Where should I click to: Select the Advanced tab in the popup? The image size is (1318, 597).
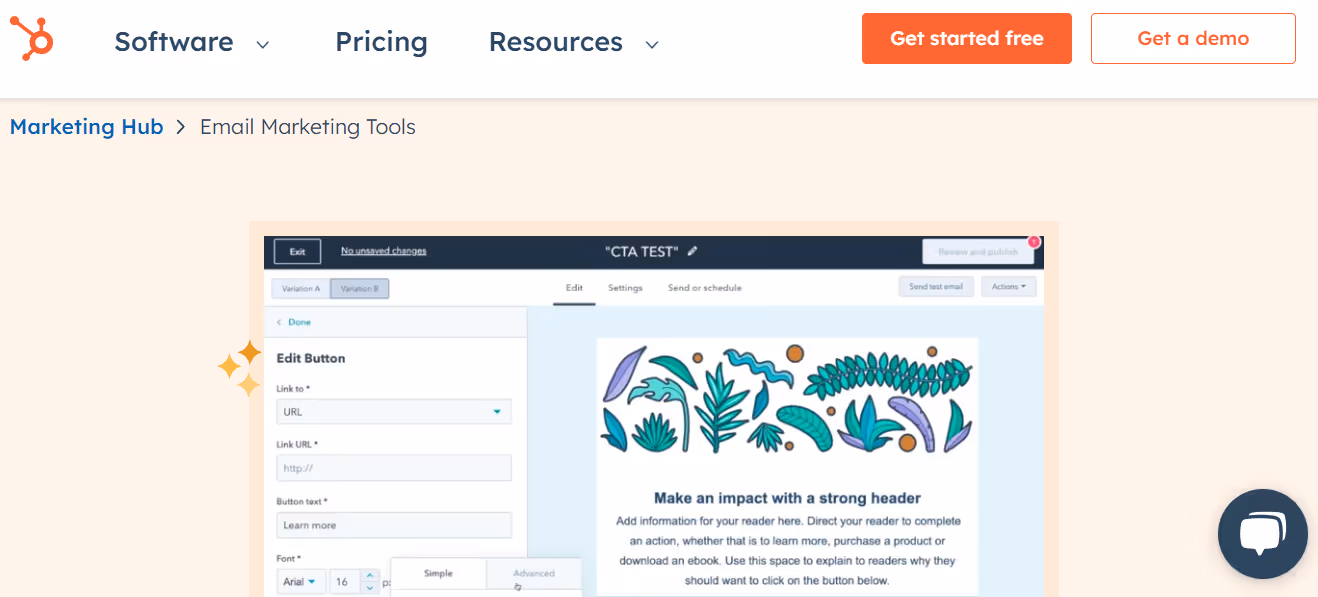coord(534,574)
